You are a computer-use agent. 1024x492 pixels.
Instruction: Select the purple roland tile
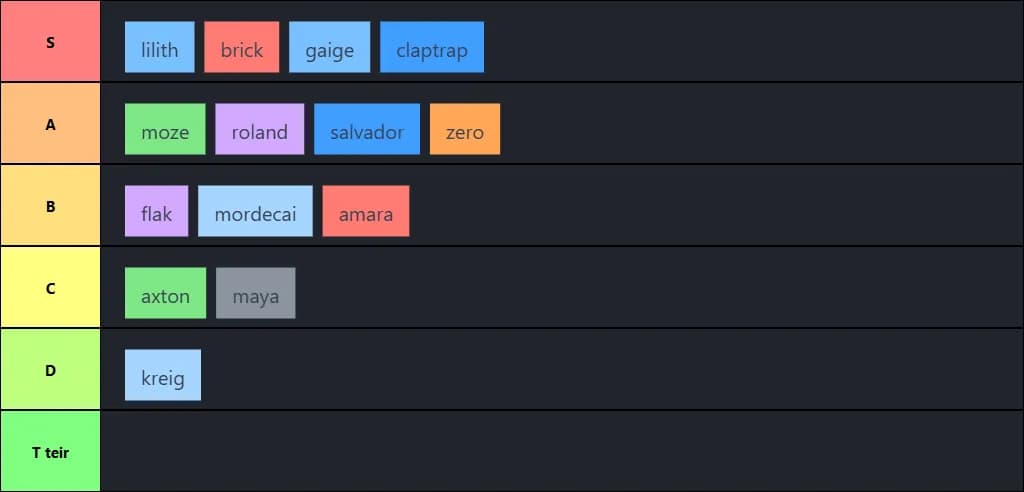pyautogui.click(x=259, y=129)
